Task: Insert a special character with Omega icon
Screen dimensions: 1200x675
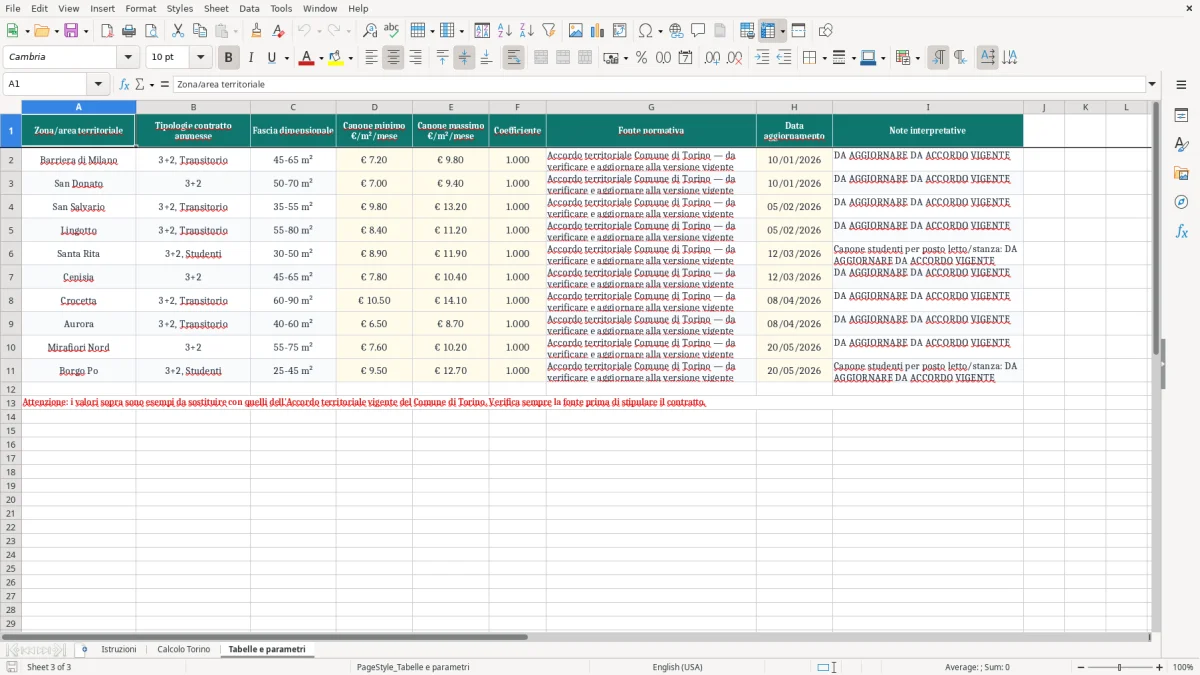Action: (x=645, y=31)
